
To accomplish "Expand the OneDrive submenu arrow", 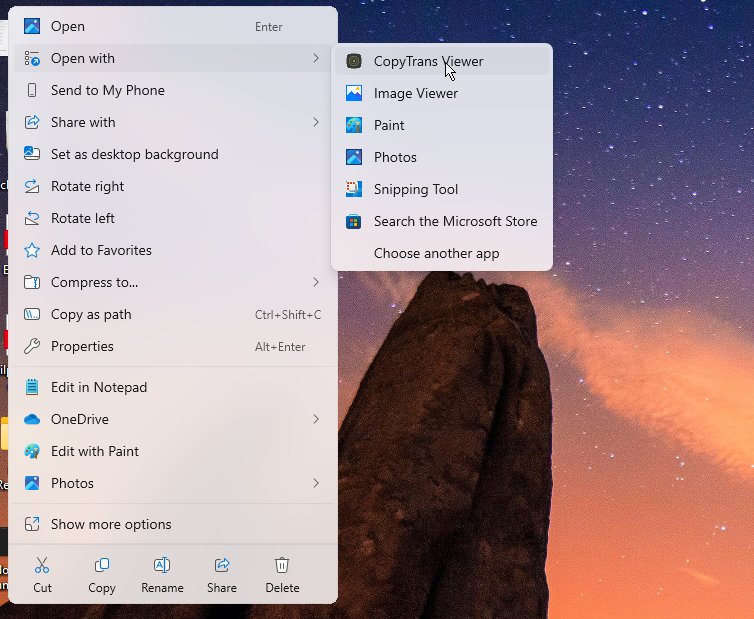I will [x=316, y=419].
